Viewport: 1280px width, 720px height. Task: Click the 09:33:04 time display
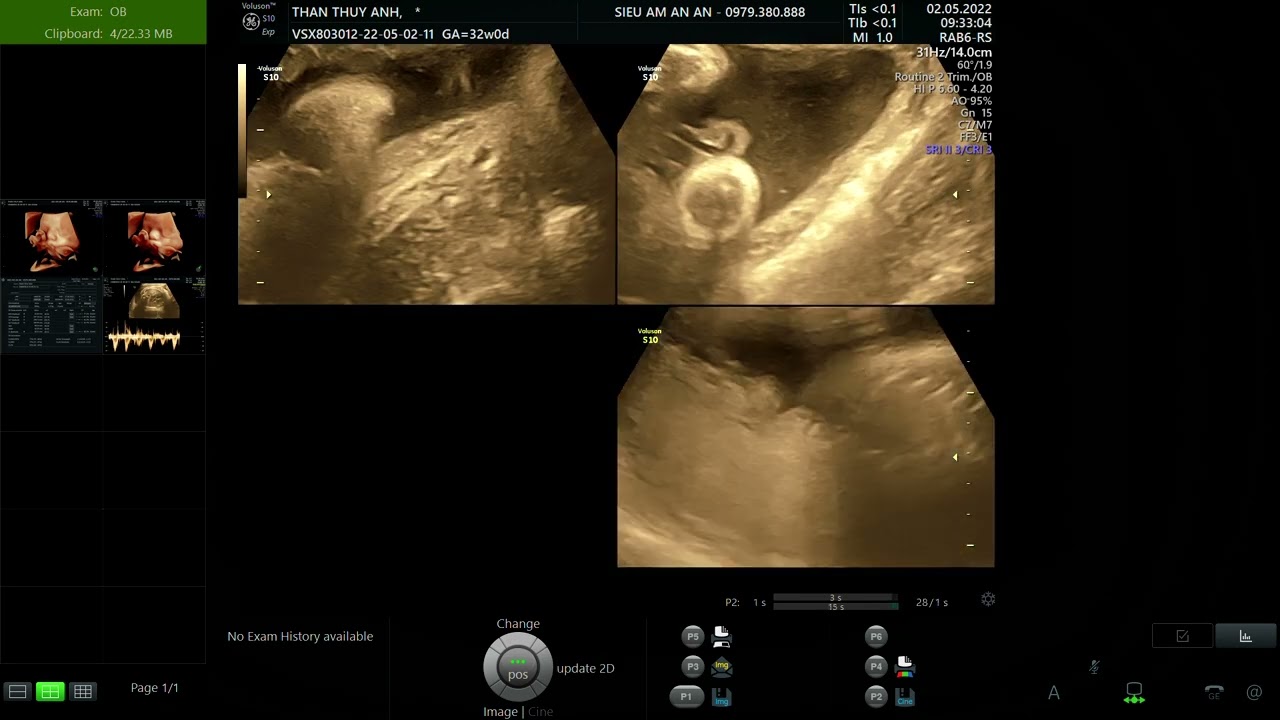click(965, 23)
